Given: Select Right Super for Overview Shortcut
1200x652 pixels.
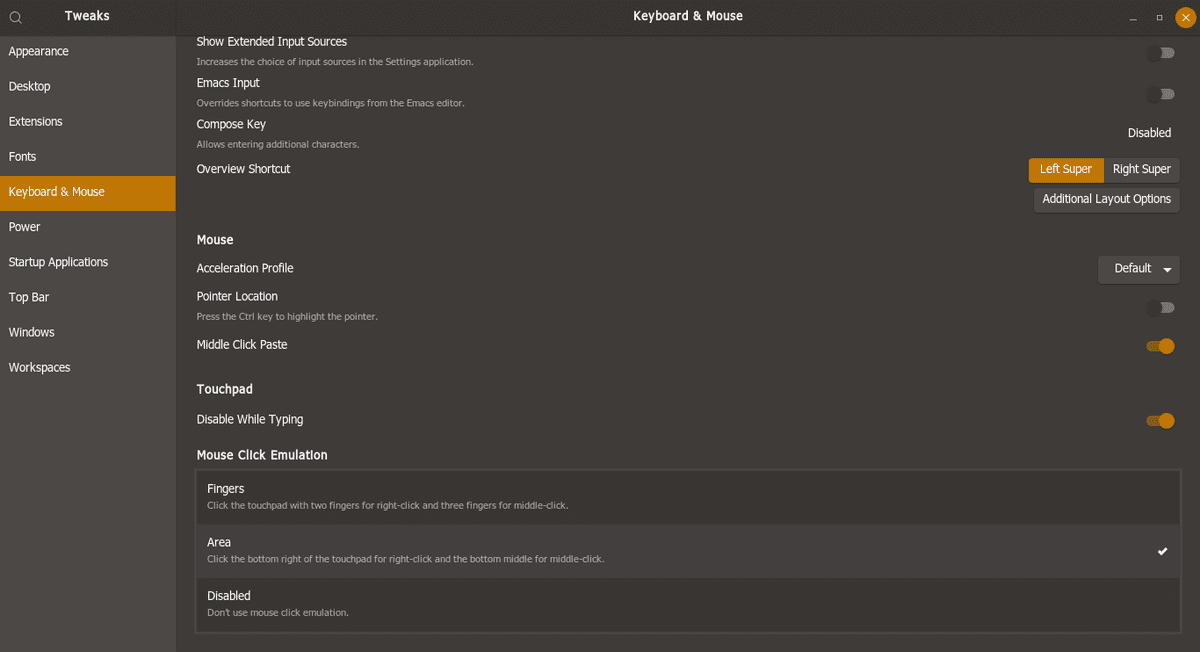Looking at the screenshot, I should click(1142, 170).
